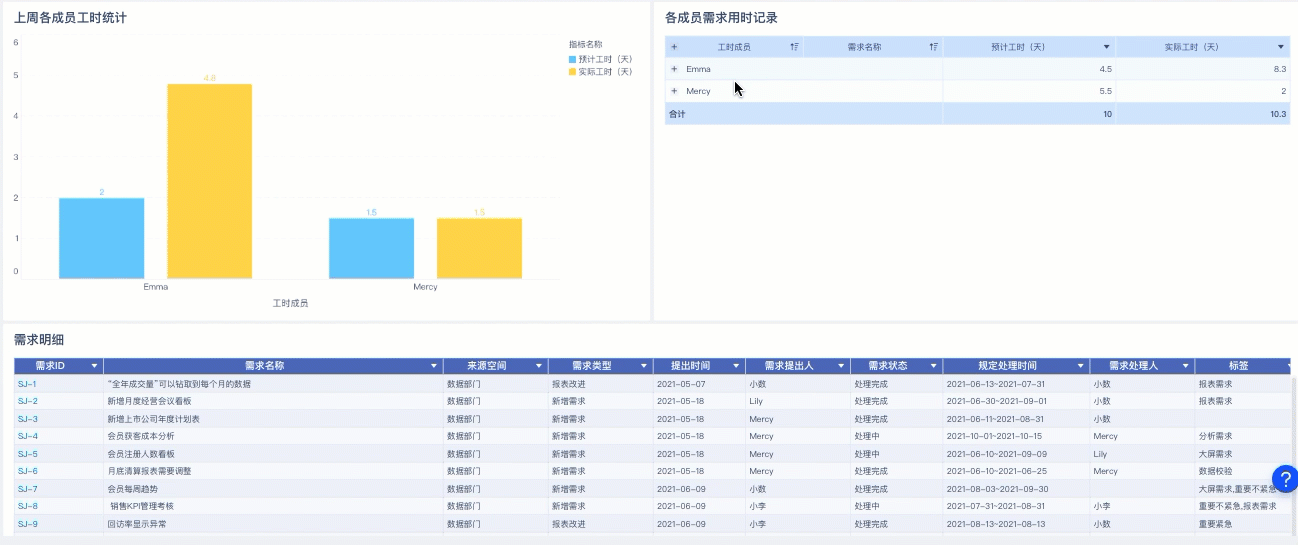Click the 合计 total row
1298x545 pixels.
click(x=977, y=114)
